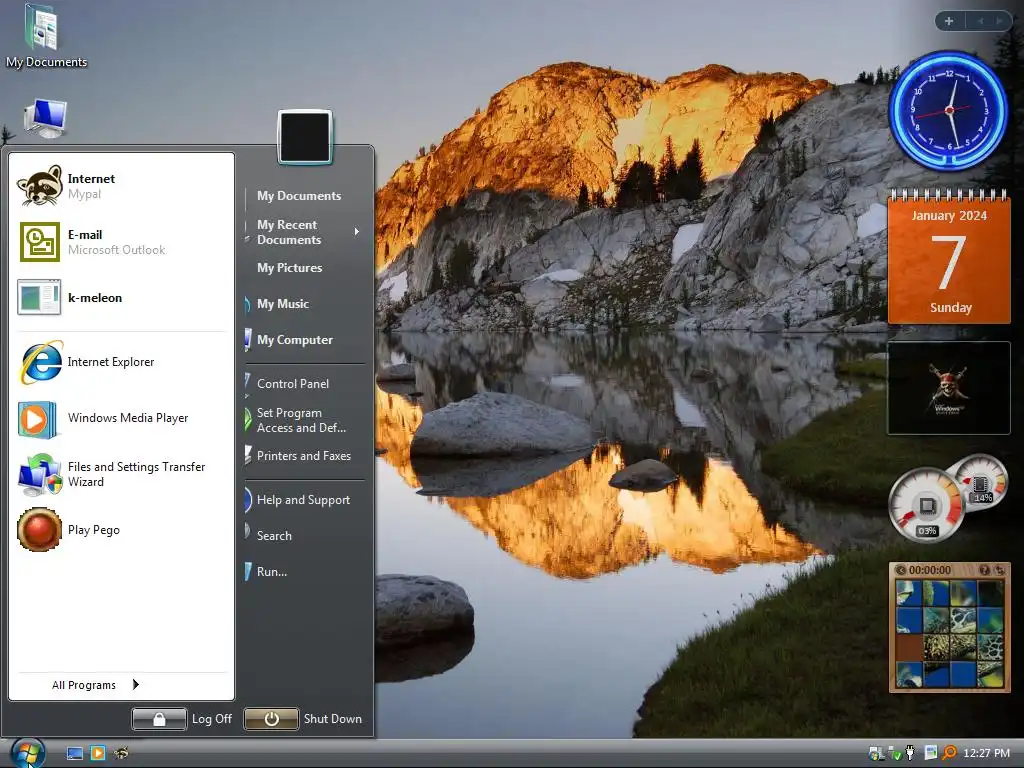Image resolution: width=1024 pixels, height=768 pixels.
Task: Click the power plug tray icon
Action: 910,754
